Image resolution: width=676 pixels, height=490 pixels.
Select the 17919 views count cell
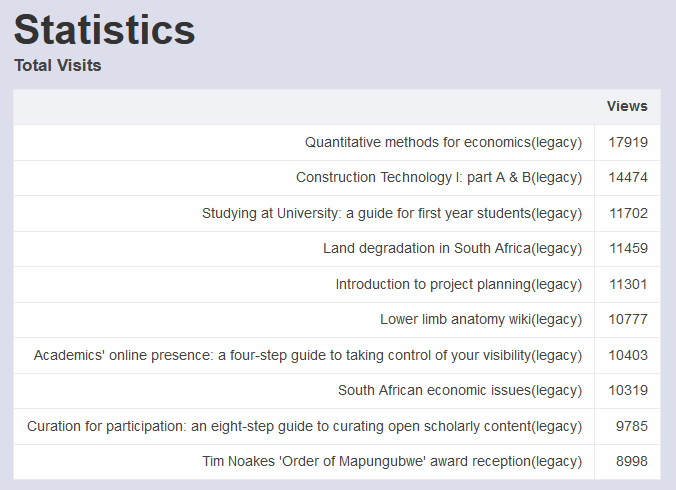[628, 143]
